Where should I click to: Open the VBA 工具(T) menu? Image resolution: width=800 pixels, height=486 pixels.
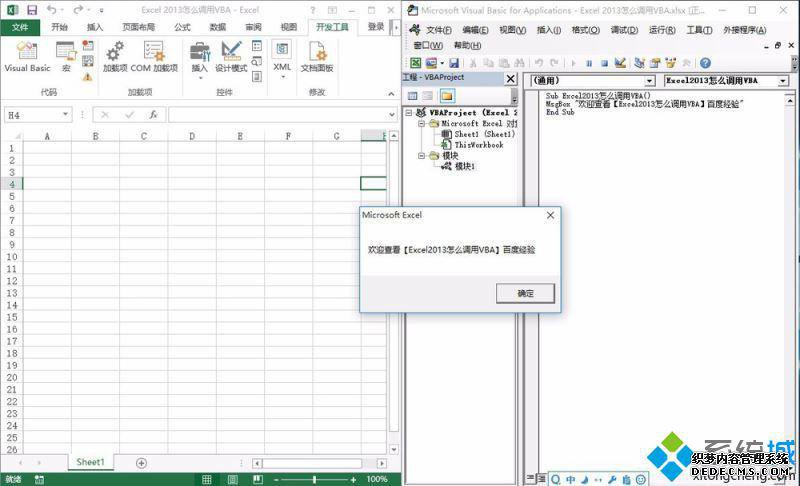(699, 30)
